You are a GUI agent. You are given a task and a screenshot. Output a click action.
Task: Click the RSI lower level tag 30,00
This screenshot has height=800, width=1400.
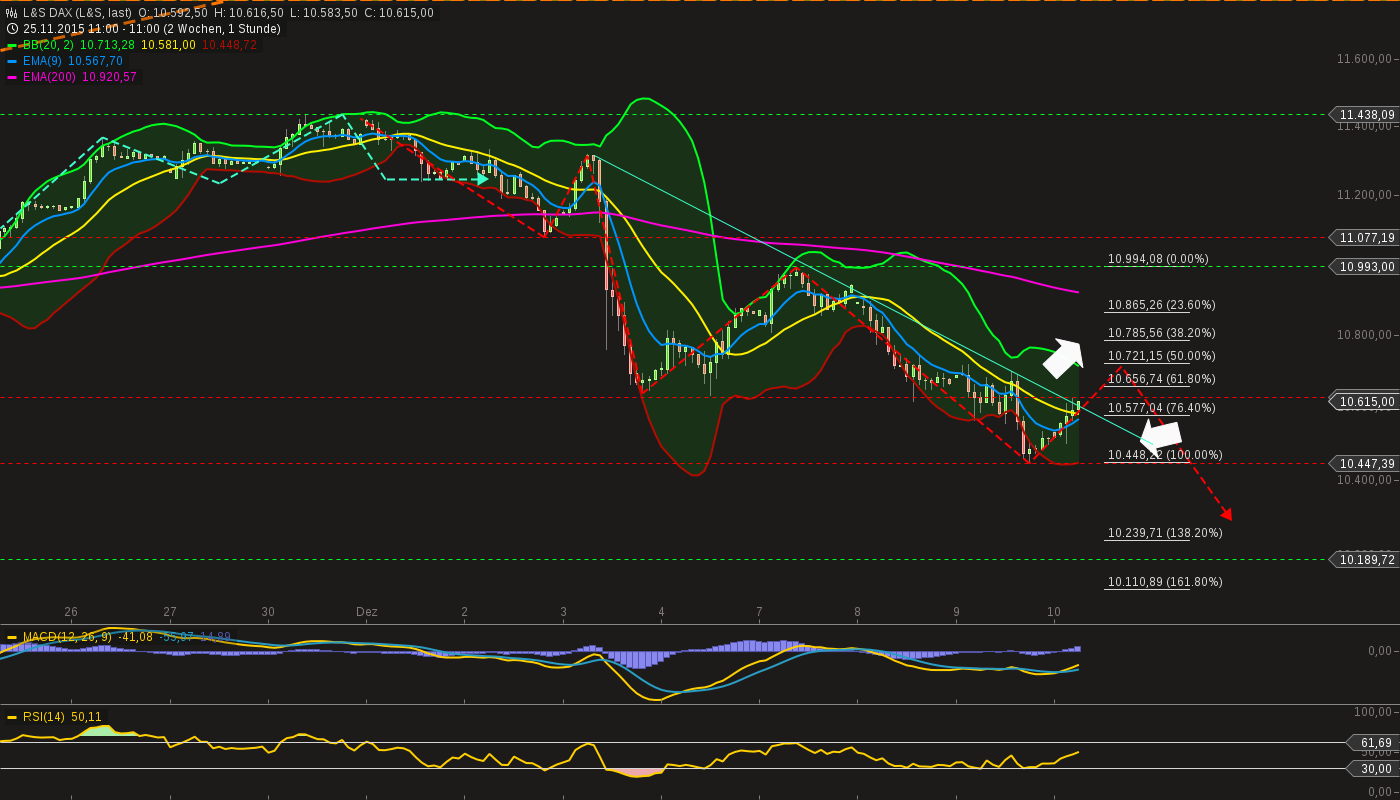point(1373,769)
